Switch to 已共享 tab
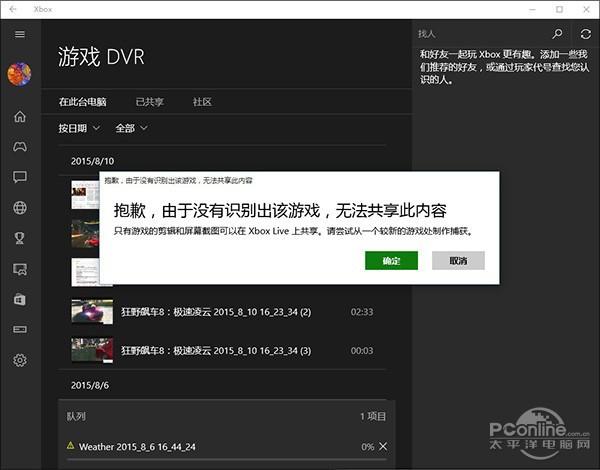600x470 pixels. 150,102
